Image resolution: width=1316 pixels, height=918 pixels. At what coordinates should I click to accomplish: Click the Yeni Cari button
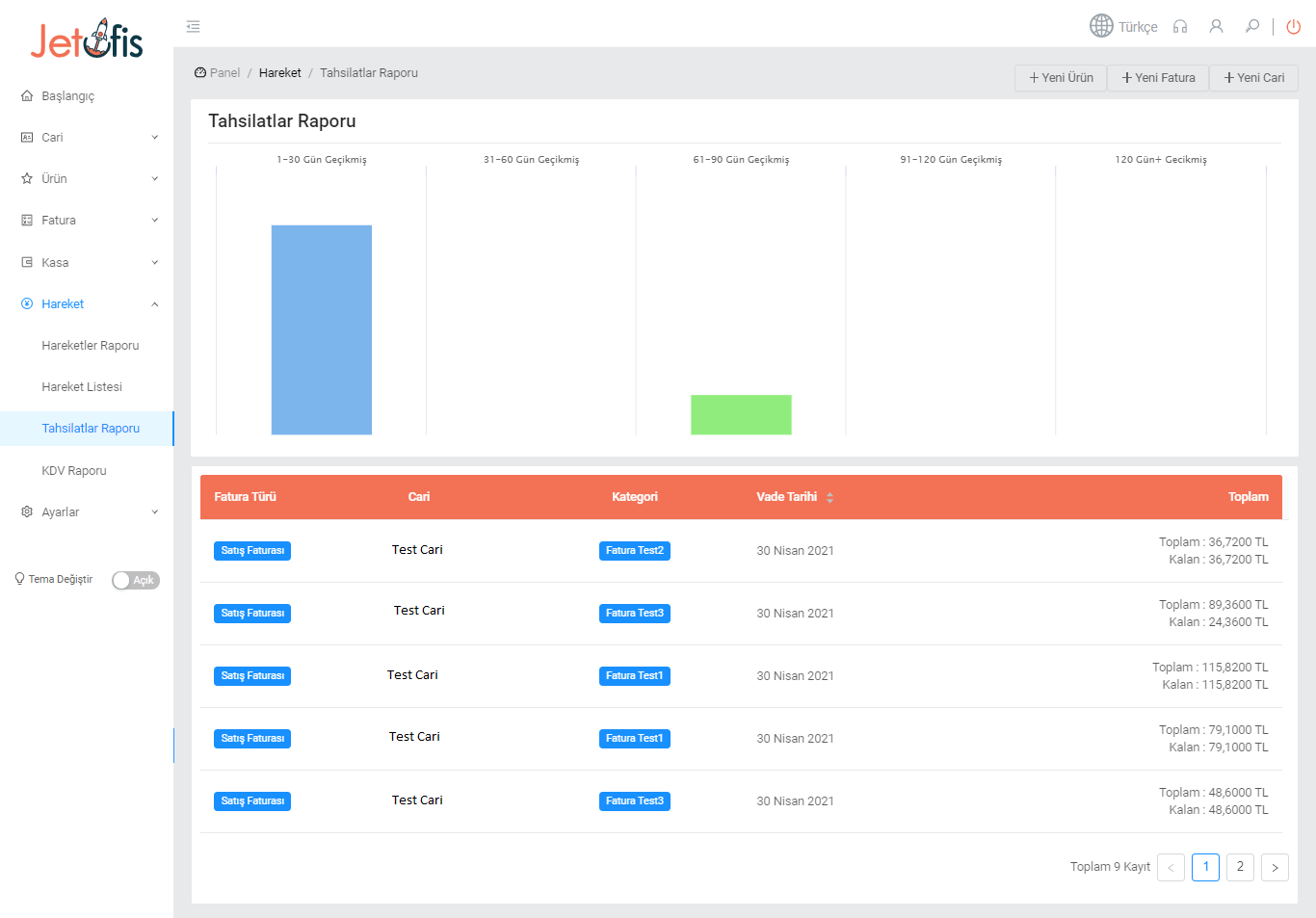point(1254,78)
